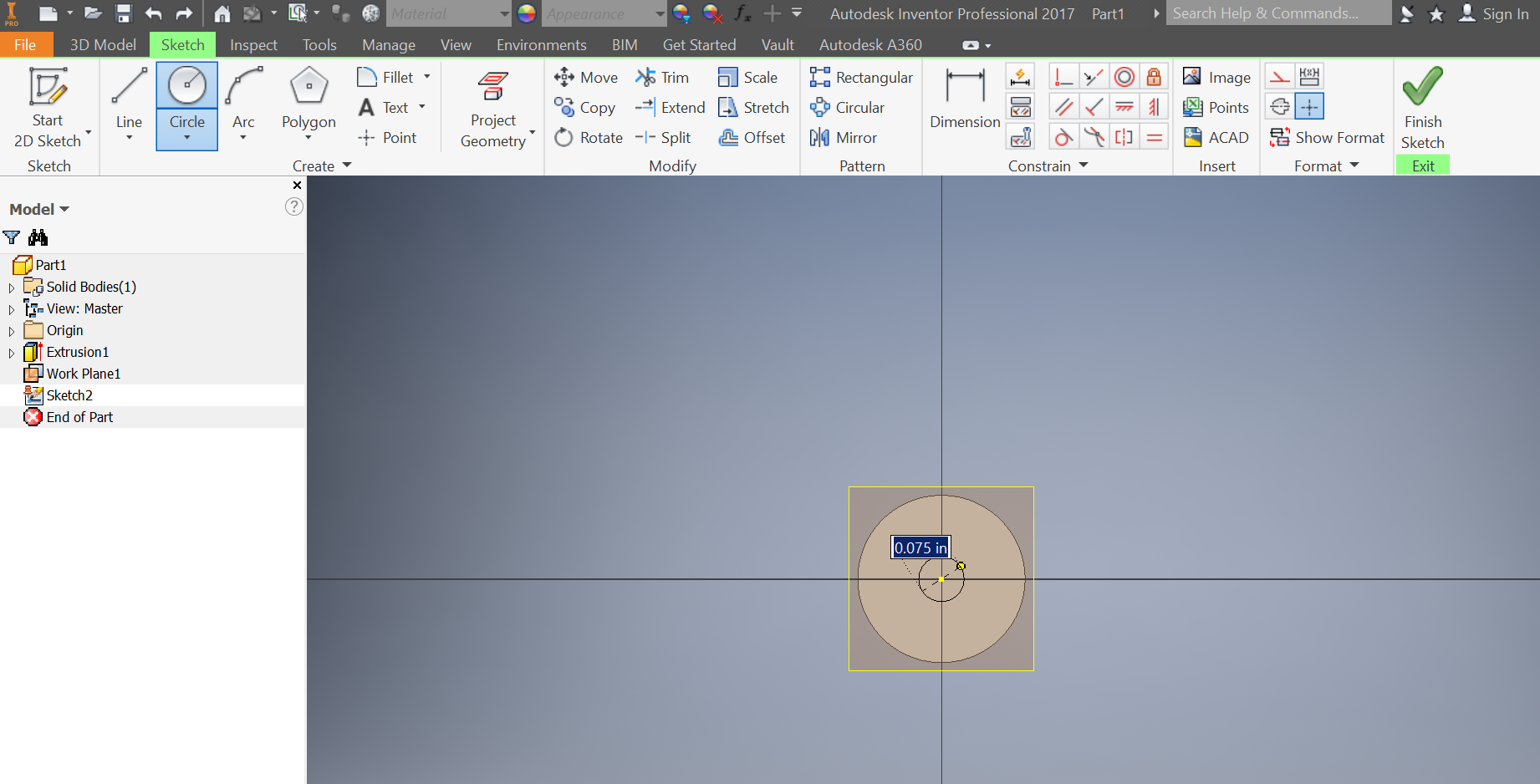Viewport: 1540px width, 784px height.
Task: Click the Offset button
Action: [752, 137]
